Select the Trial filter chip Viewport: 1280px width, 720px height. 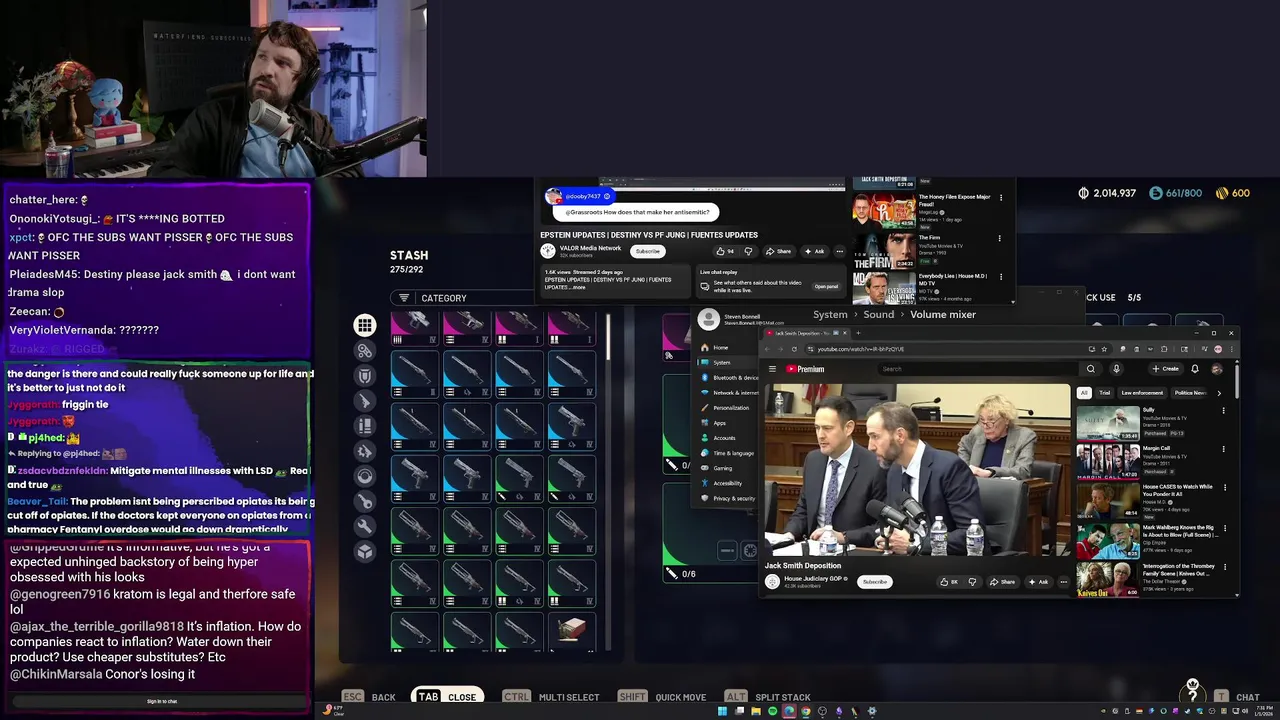(1104, 393)
